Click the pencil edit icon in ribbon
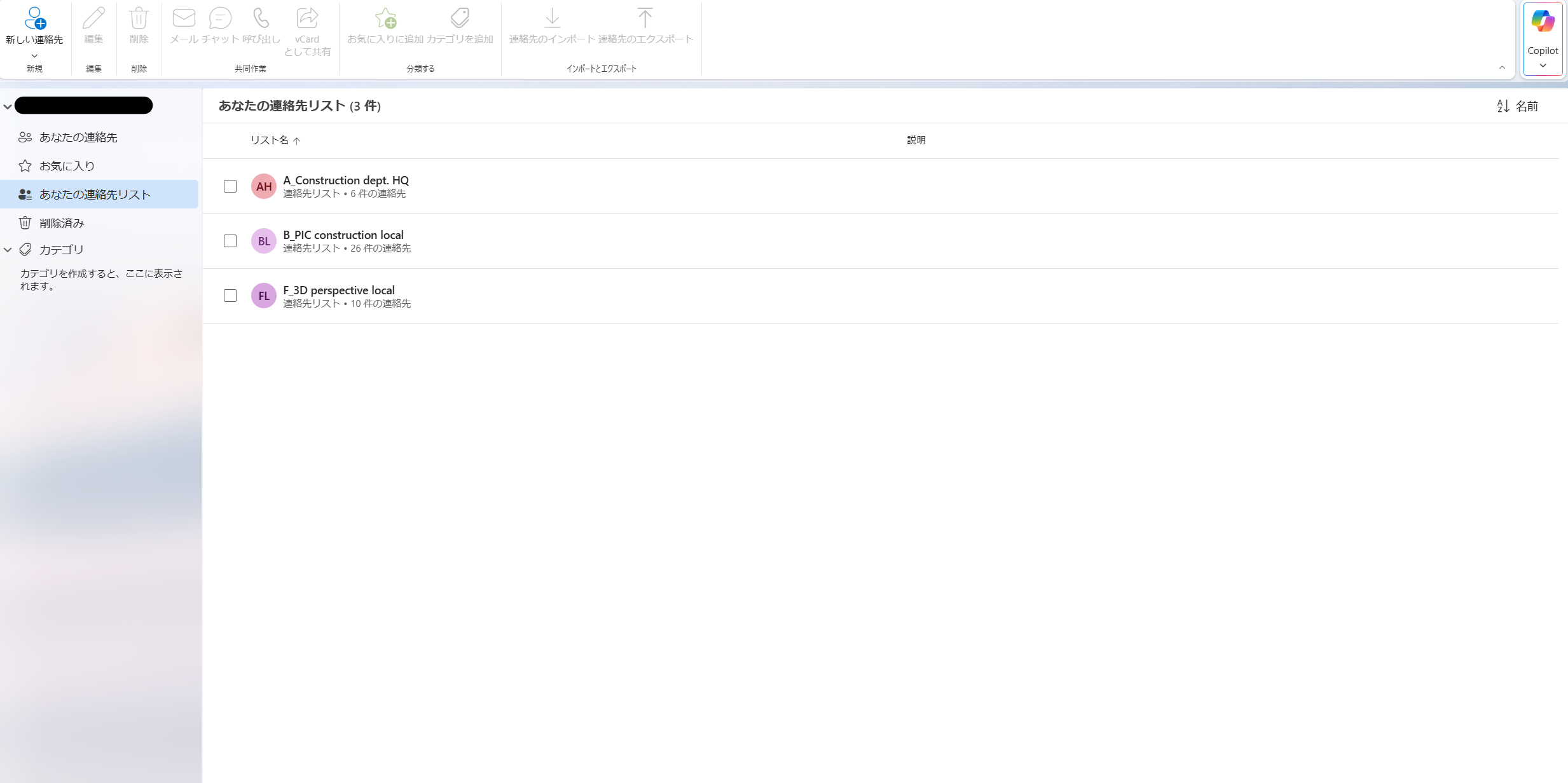Screen dimensions: 1568x783 93,18
